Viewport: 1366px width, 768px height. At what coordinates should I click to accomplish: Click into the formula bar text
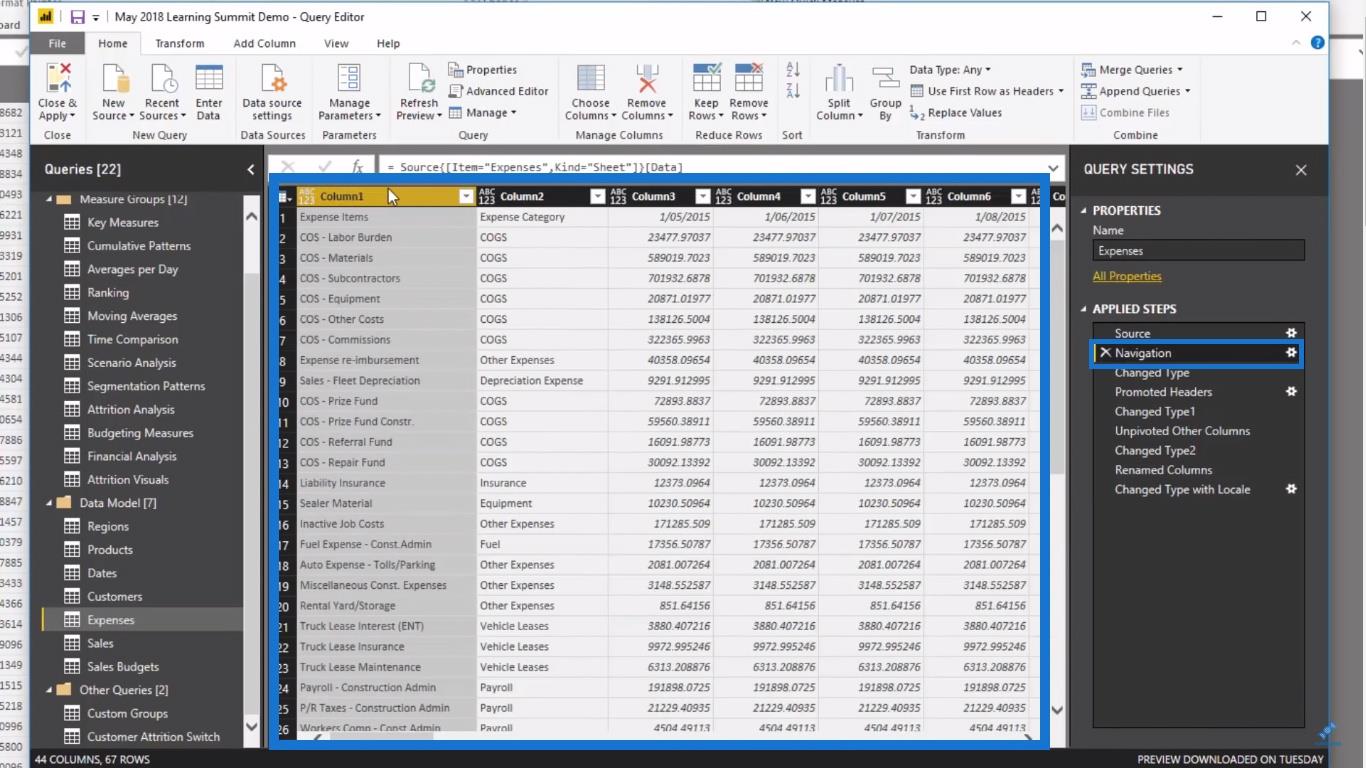point(535,168)
